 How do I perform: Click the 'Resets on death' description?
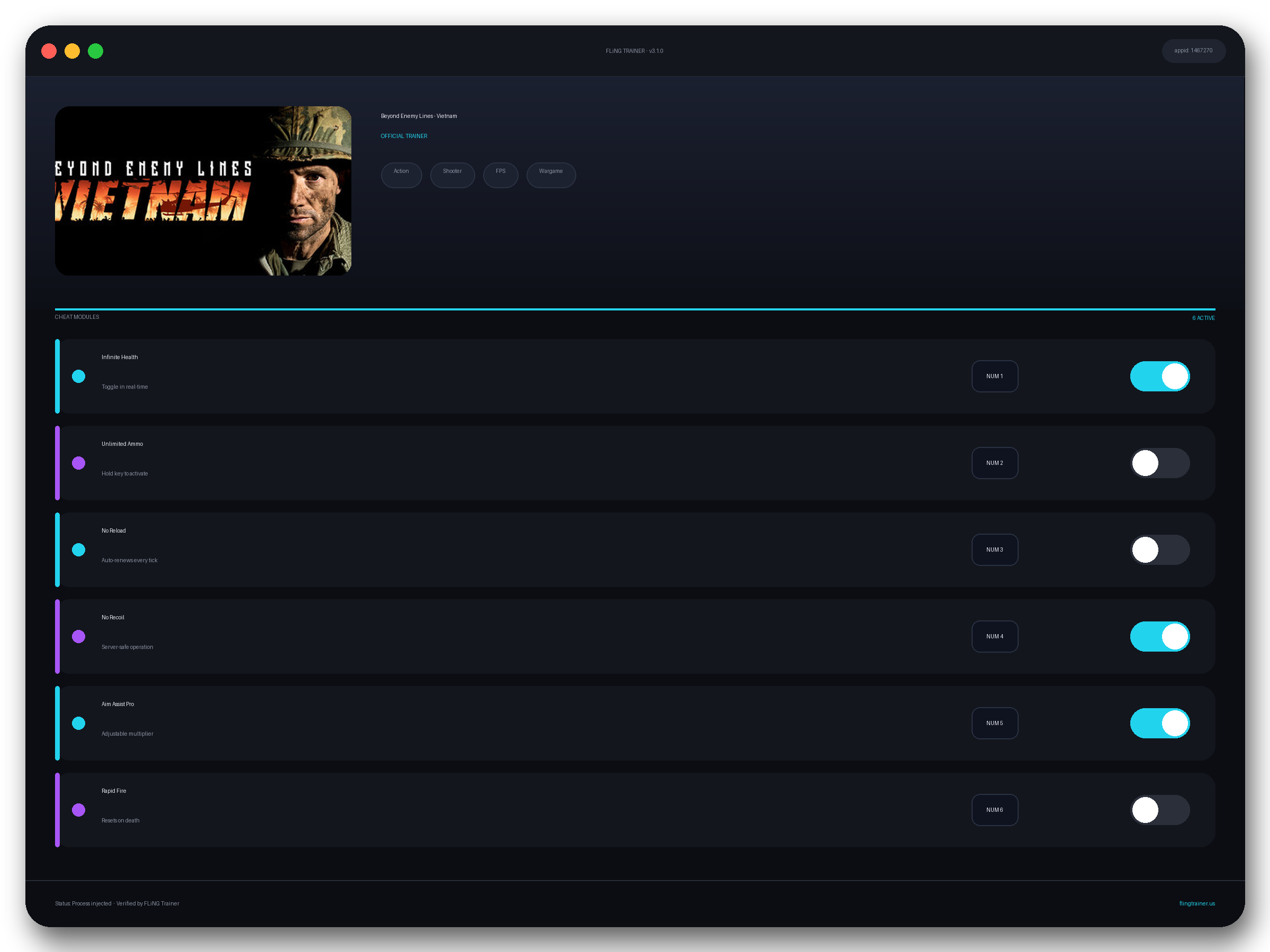[121, 821]
